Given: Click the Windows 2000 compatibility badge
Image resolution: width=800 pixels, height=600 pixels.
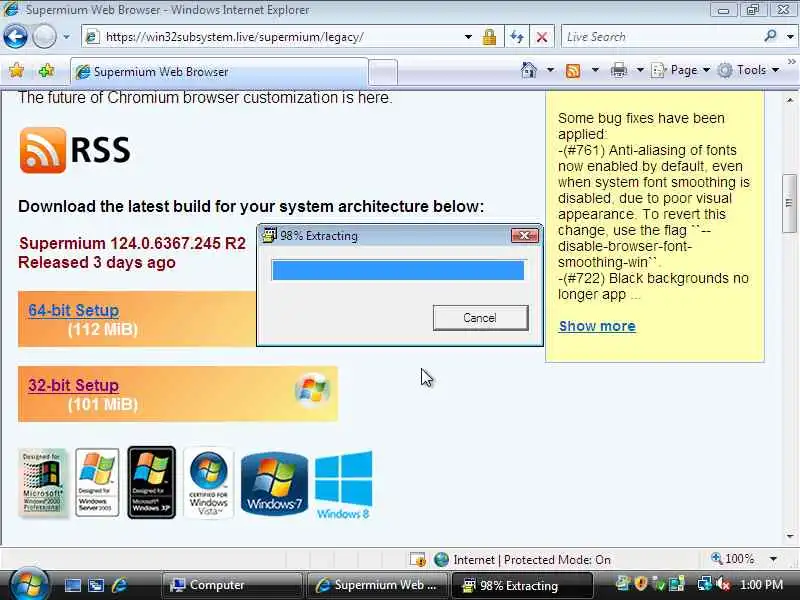Looking at the screenshot, I should pos(43,483).
